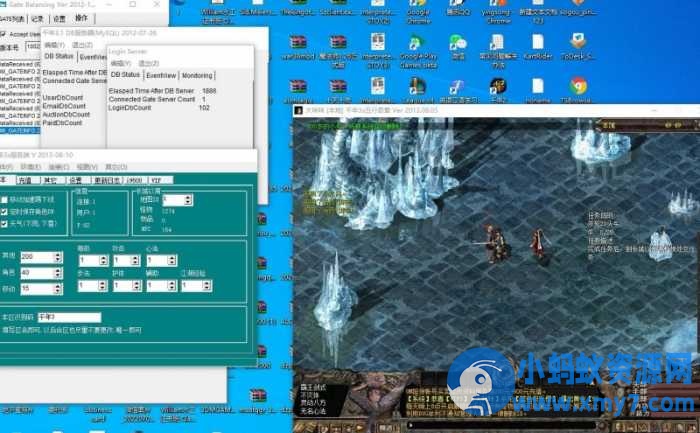Image resolution: width=700 pixels, height=433 pixels.
Task: Switch to the 设置 tab in Gate Balancing
Action: click(x=59, y=19)
